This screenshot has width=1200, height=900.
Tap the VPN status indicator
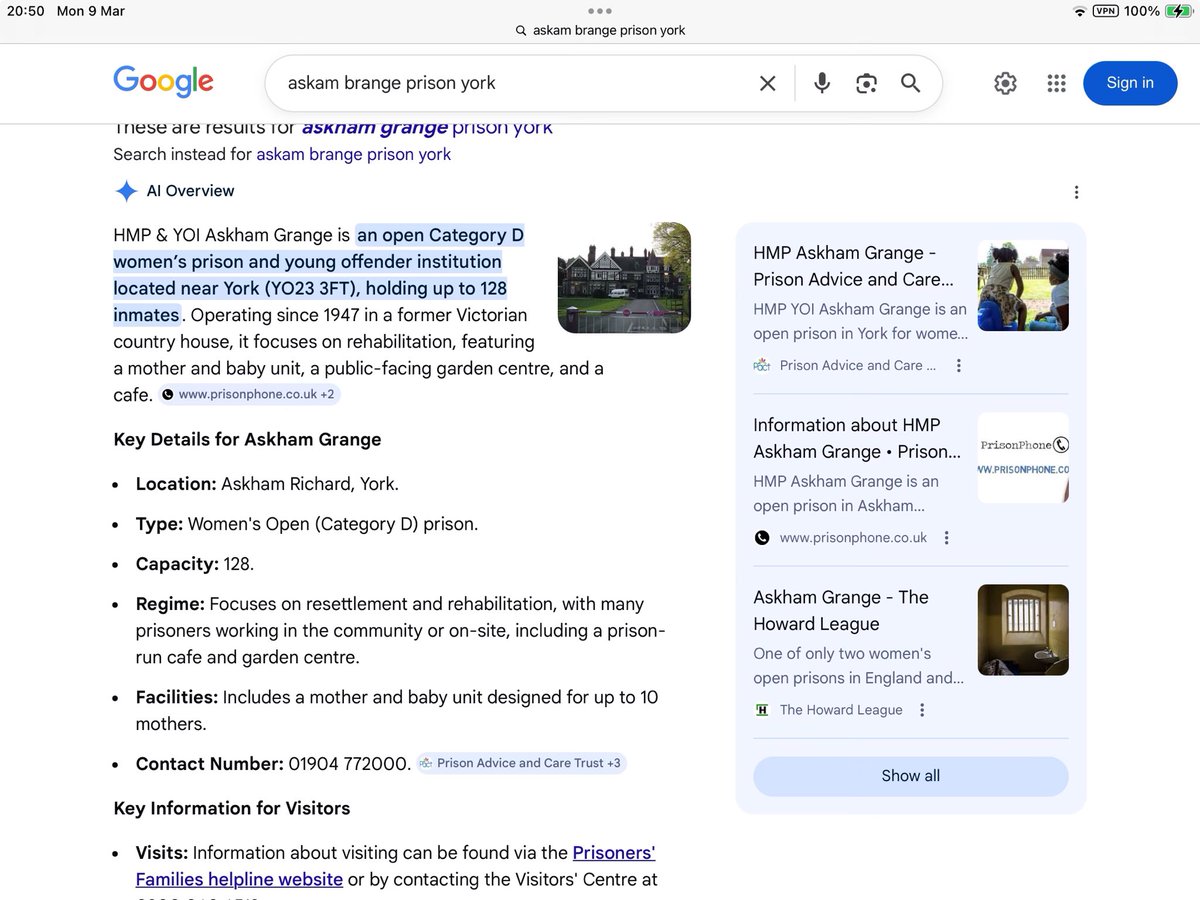click(x=1105, y=11)
